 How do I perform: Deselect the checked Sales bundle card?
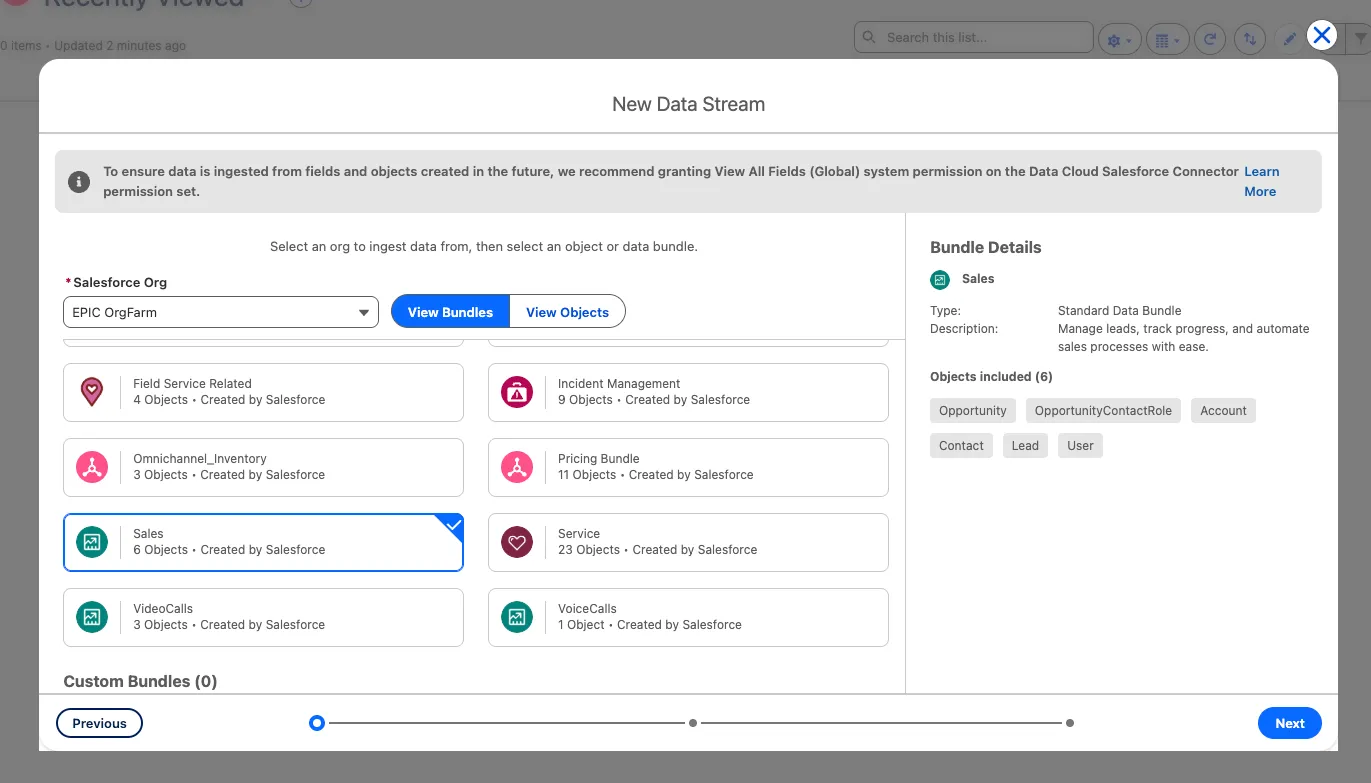[x=263, y=542]
